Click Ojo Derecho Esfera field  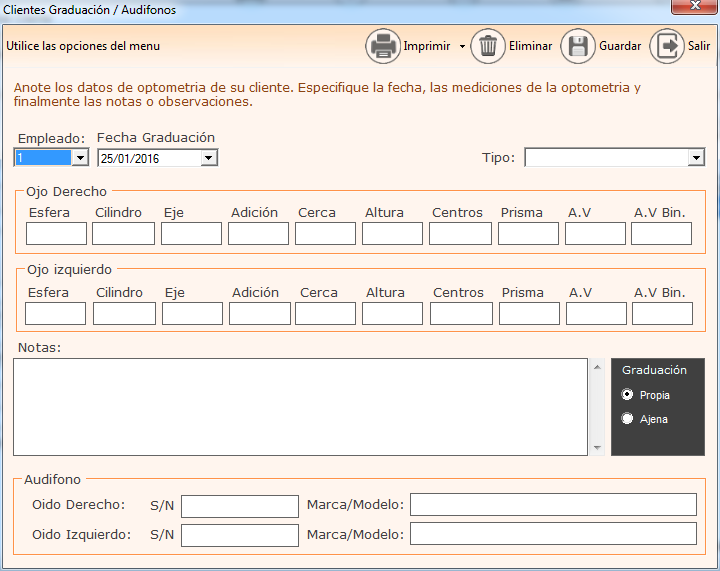click(56, 234)
